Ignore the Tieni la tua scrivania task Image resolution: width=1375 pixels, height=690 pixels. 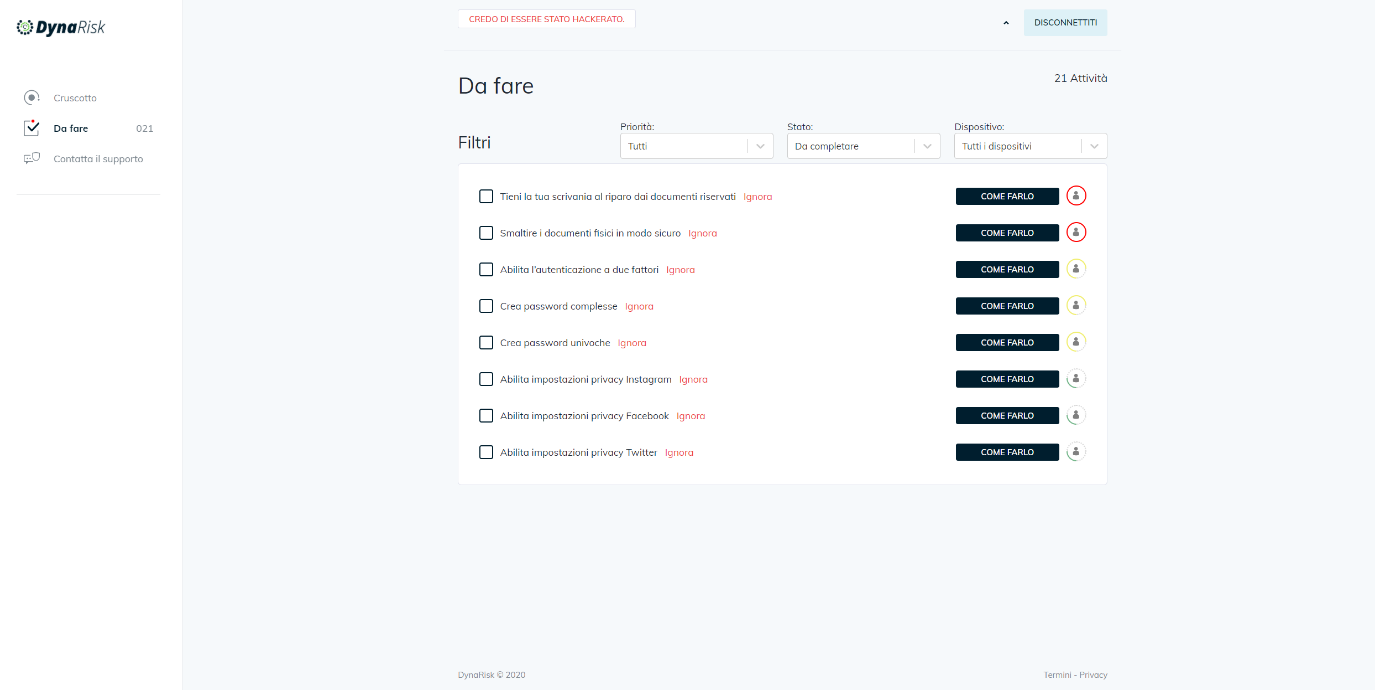point(758,196)
